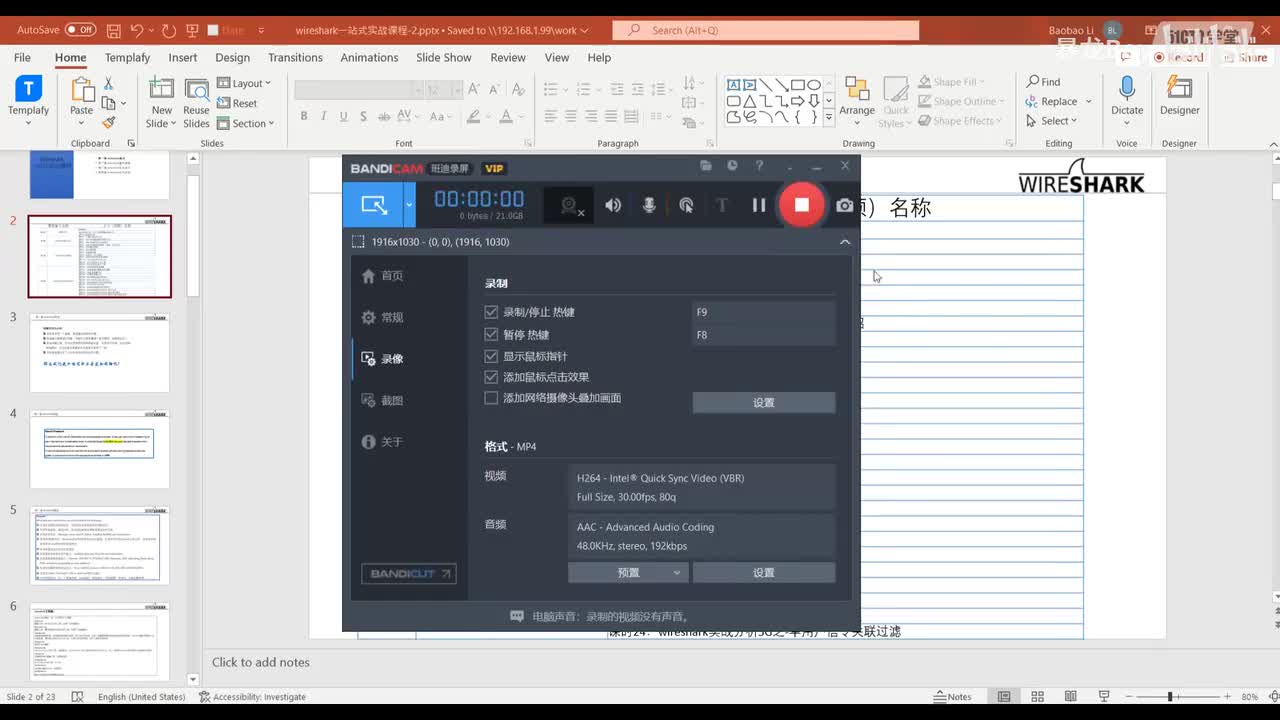
Task: Click the Undo icon in PowerPoint
Action: pyautogui.click(x=137, y=30)
